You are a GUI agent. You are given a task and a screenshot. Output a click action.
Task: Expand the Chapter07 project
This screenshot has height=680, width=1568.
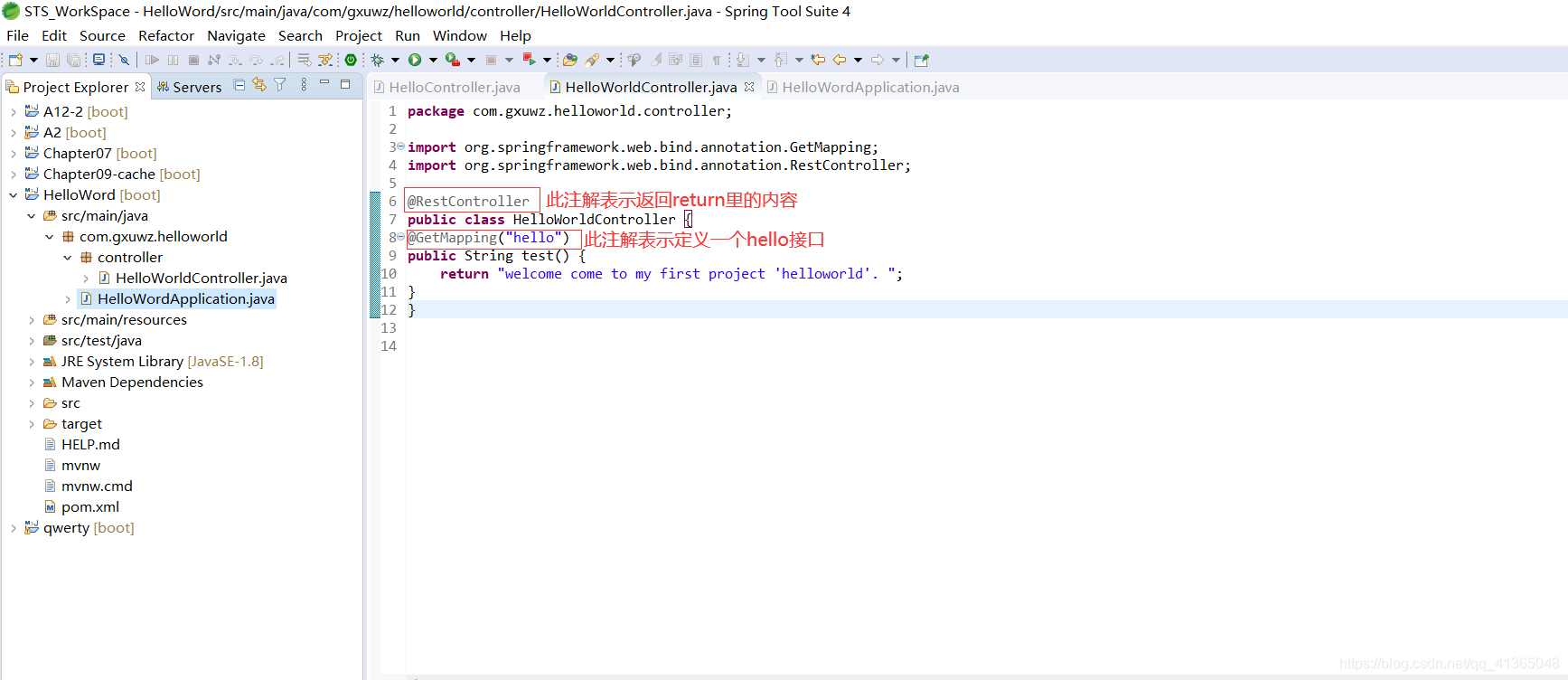click(13, 153)
